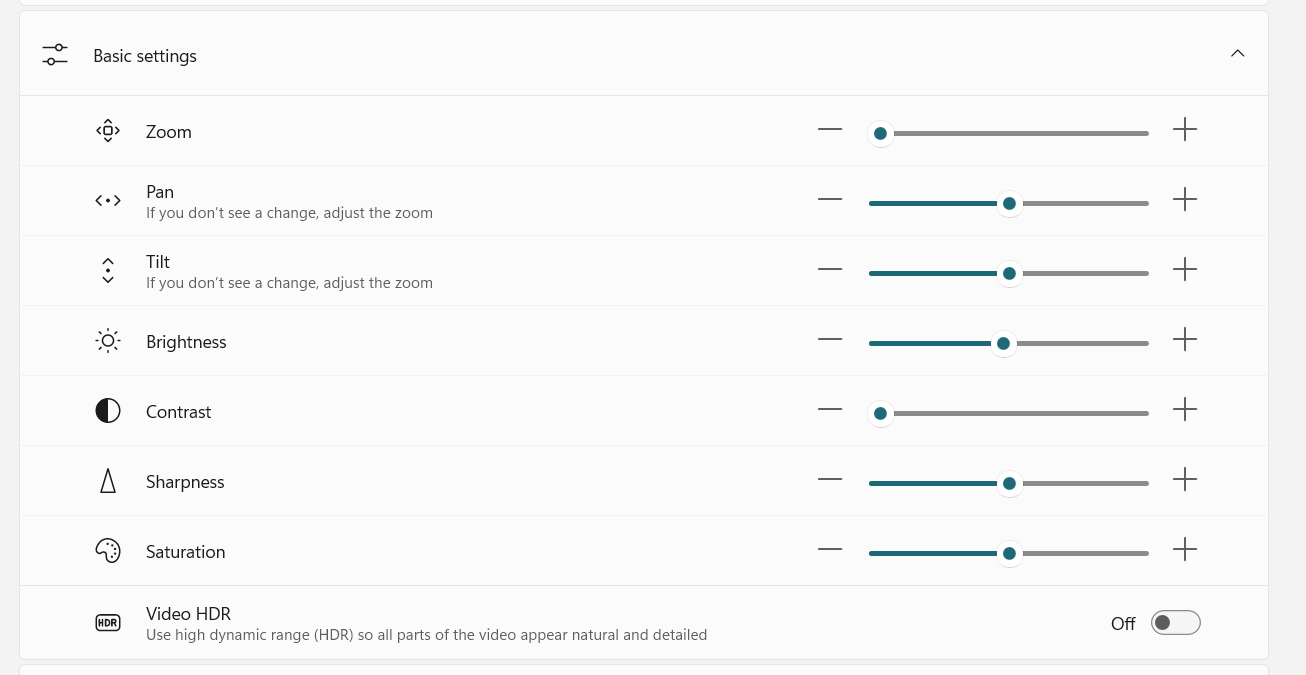Decrease Sharpness with the minus button
This screenshot has height=675, width=1306.
point(830,479)
